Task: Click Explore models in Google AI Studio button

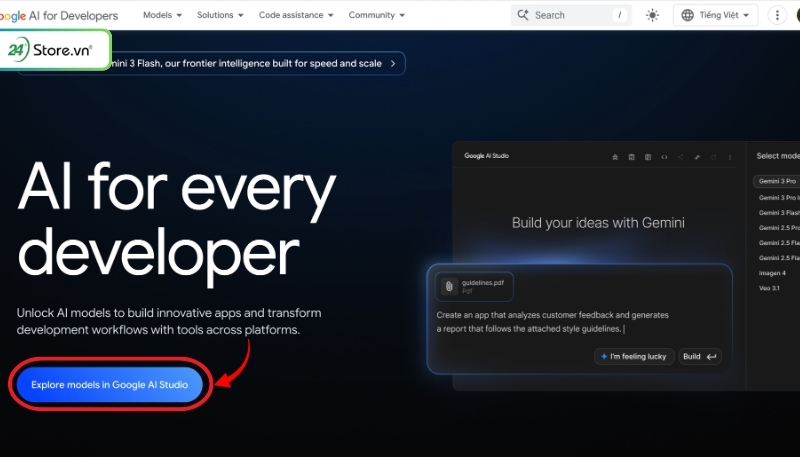Action: point(110,385)
